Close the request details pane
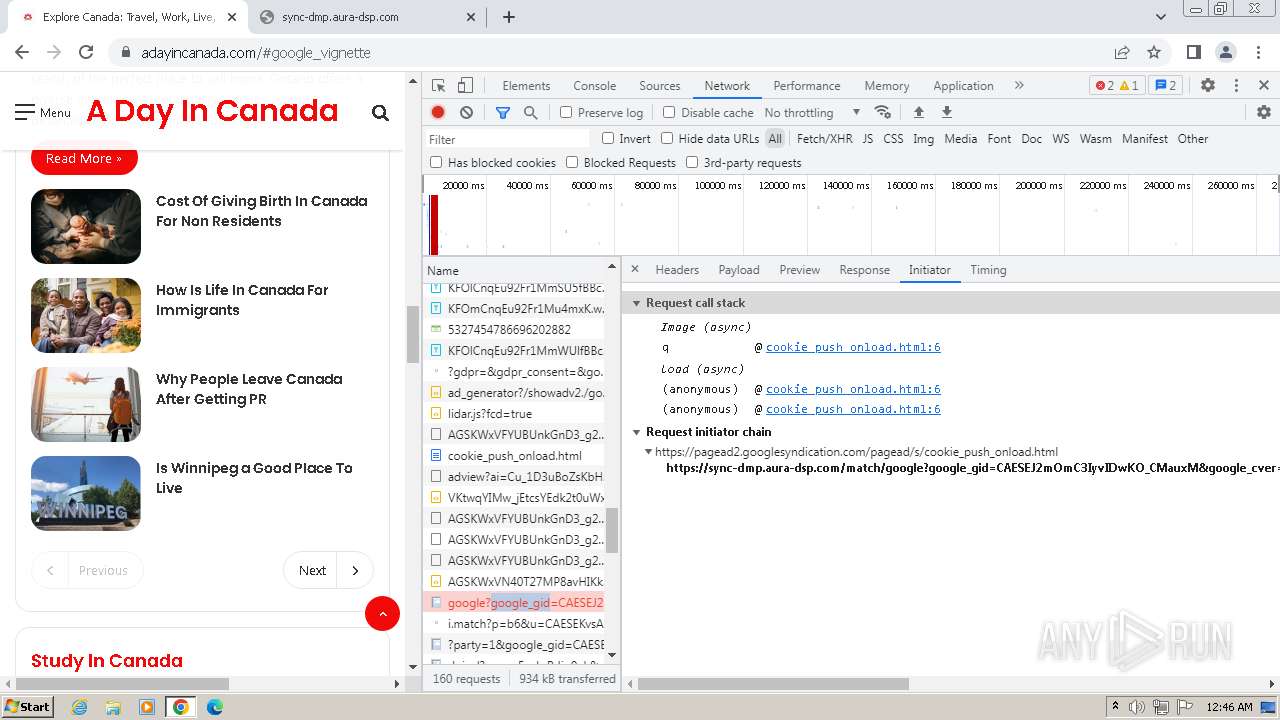The image size is (1280, 720). click(634, 270)
